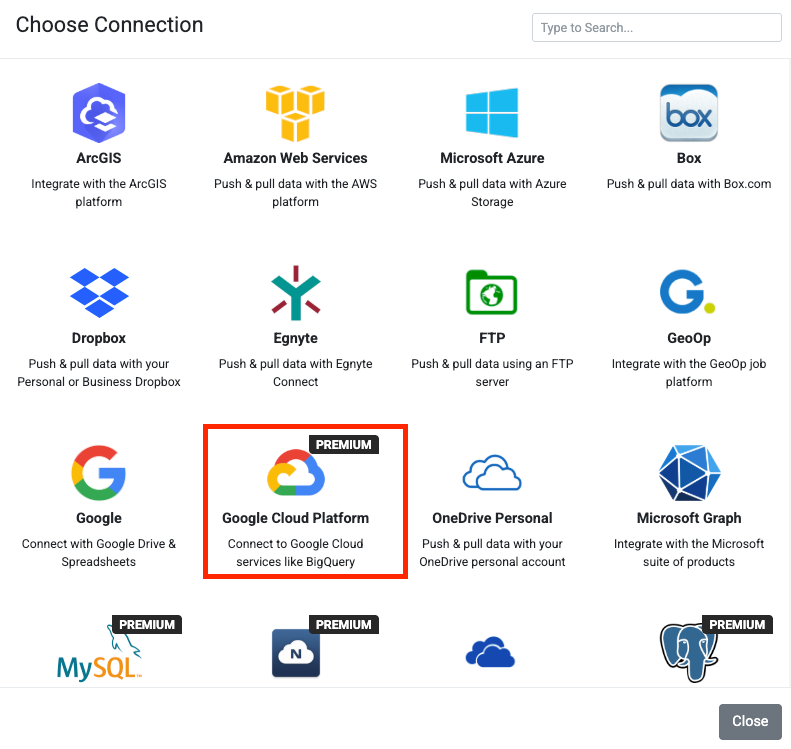Click the Box title text
This screenshot has width=791, height=749.
(x=689, y=158)
